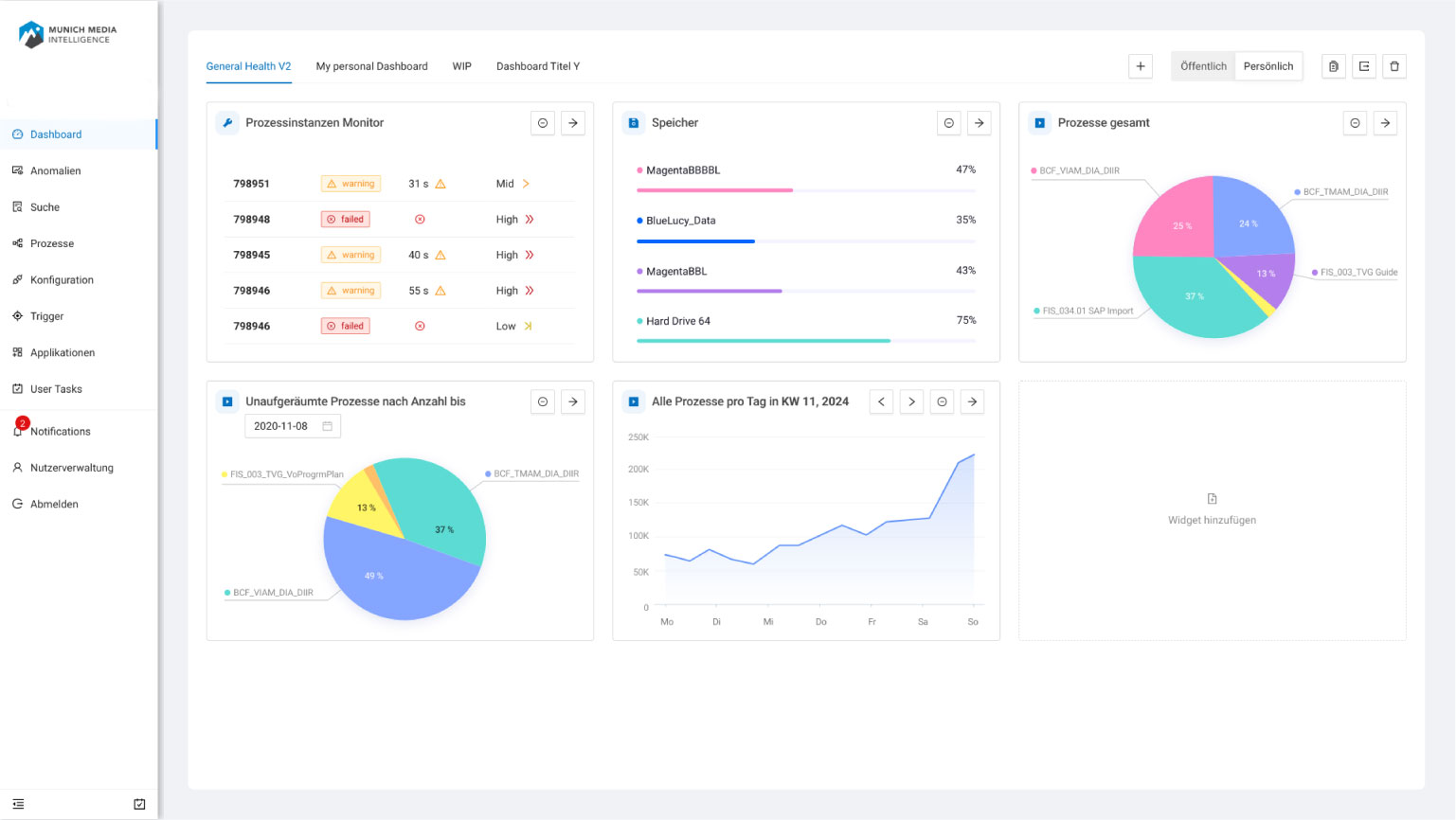Open Prozessinstanzen Monitor with arrow icon
Screen dimensions: 1456x820
pos(573,123)
